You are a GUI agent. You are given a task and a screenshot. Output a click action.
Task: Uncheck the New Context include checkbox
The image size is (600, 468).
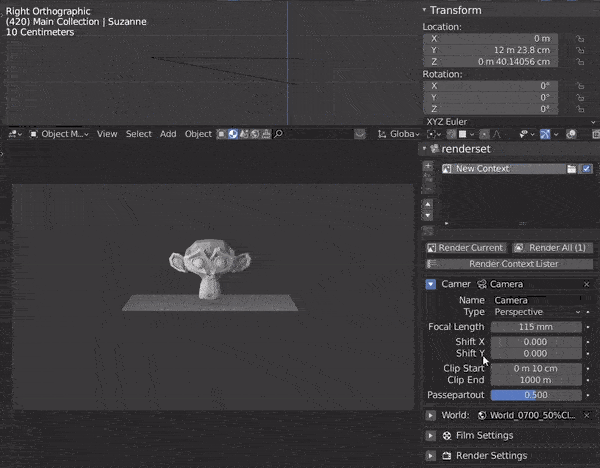click(x=586, y=169)
